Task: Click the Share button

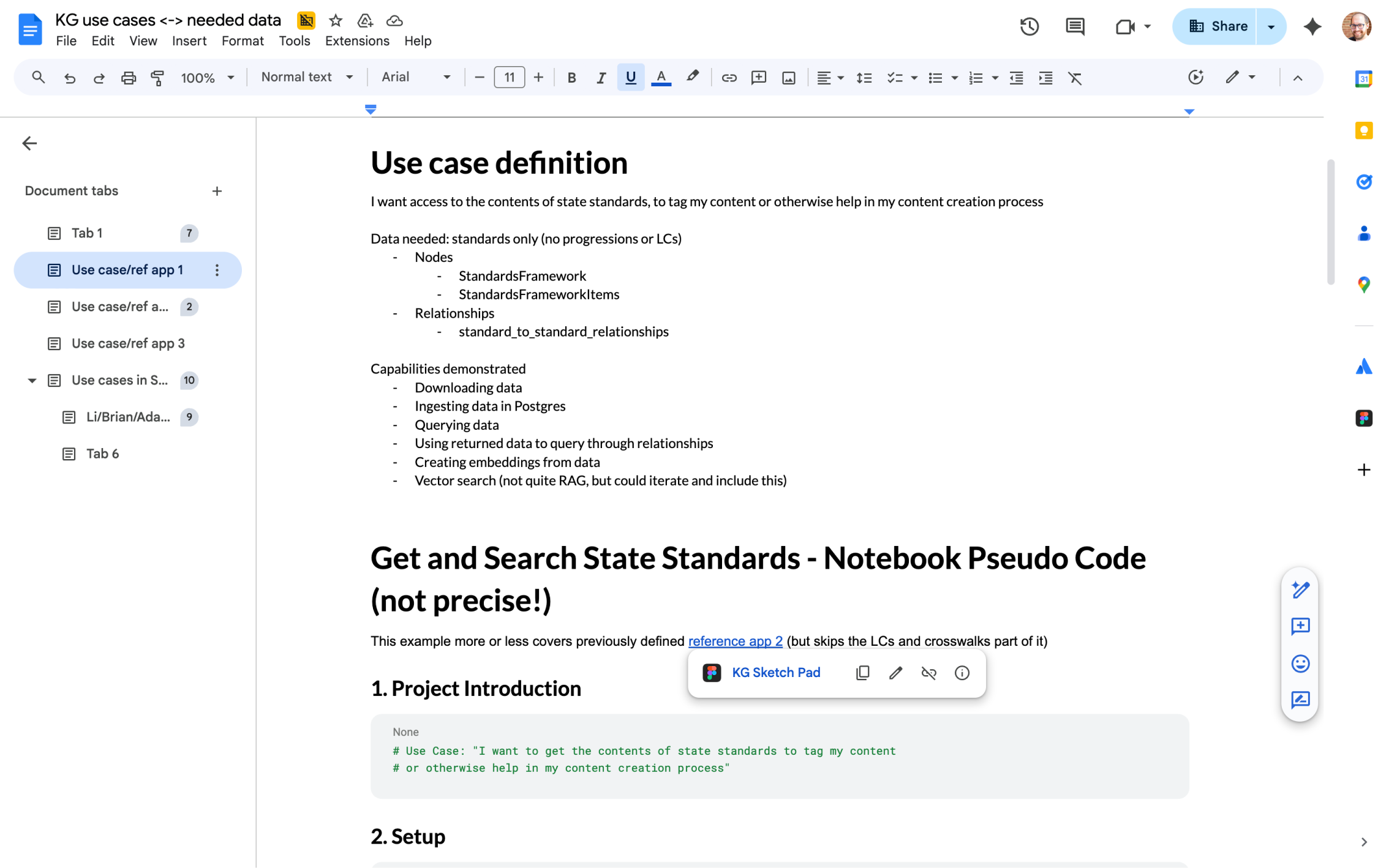Action: 1216,26
